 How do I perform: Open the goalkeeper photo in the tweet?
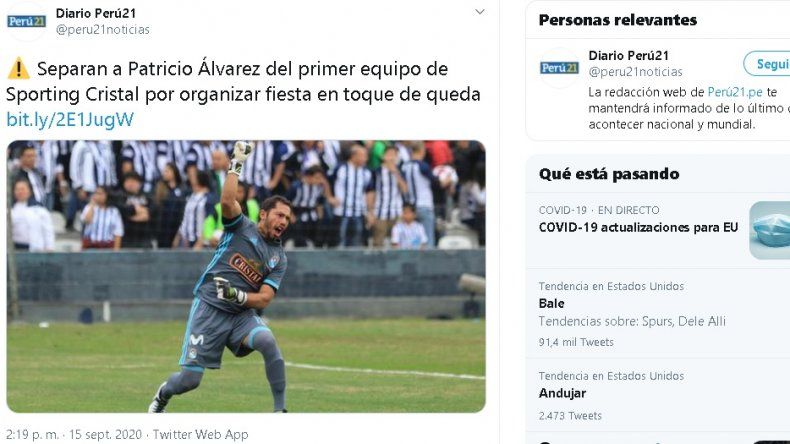246,276
